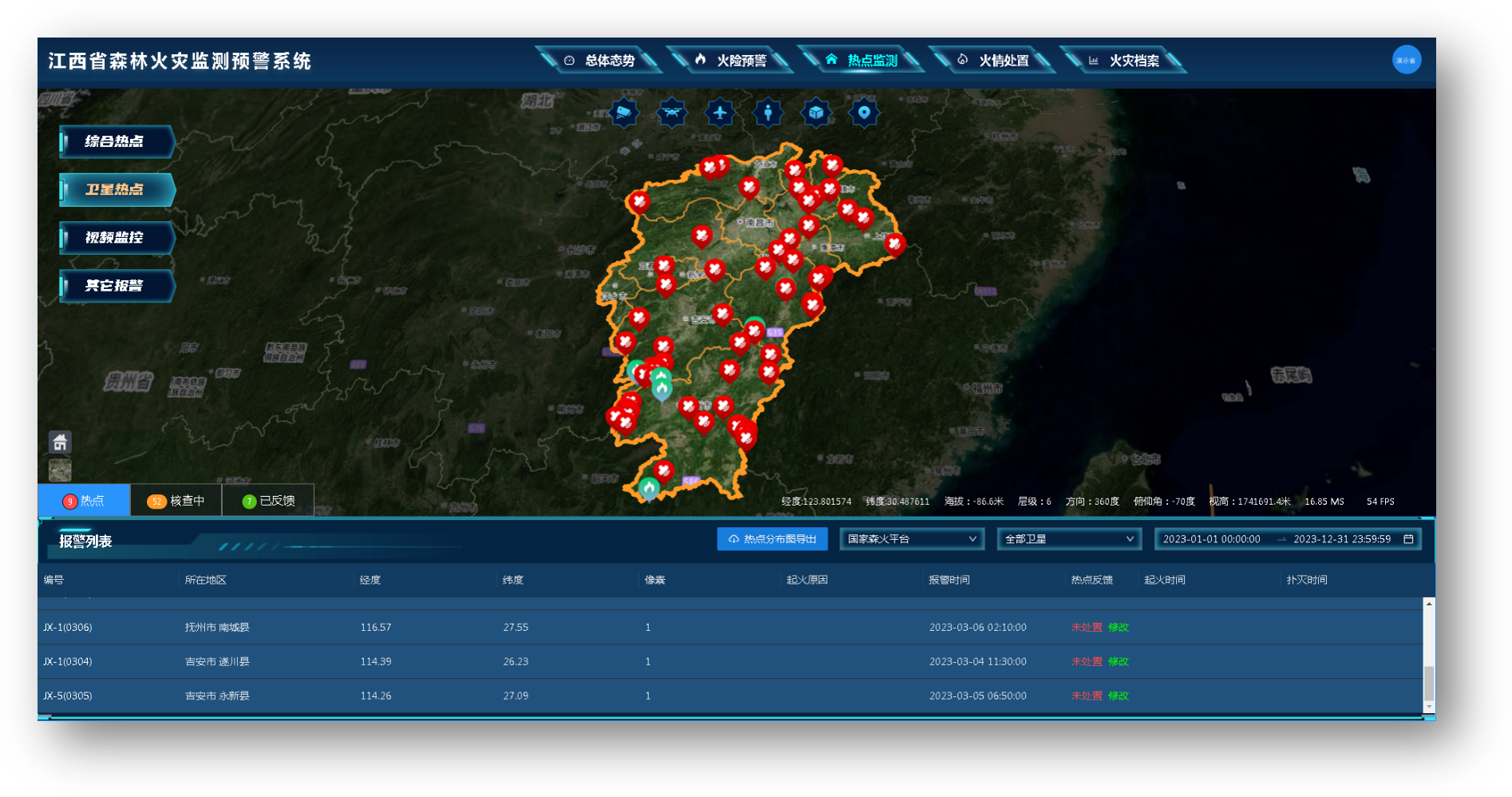The width and height of the screenshot is (1512, 797).
Task: Click the 热点分布图导出 export button
Action: tap(772, 539)
